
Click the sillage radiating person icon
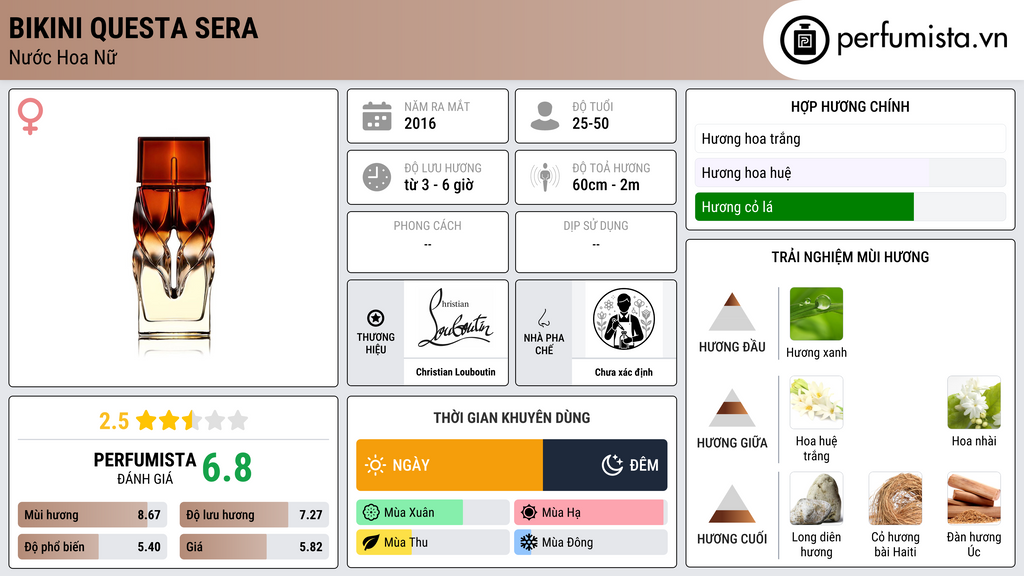[x=545, y=177]
